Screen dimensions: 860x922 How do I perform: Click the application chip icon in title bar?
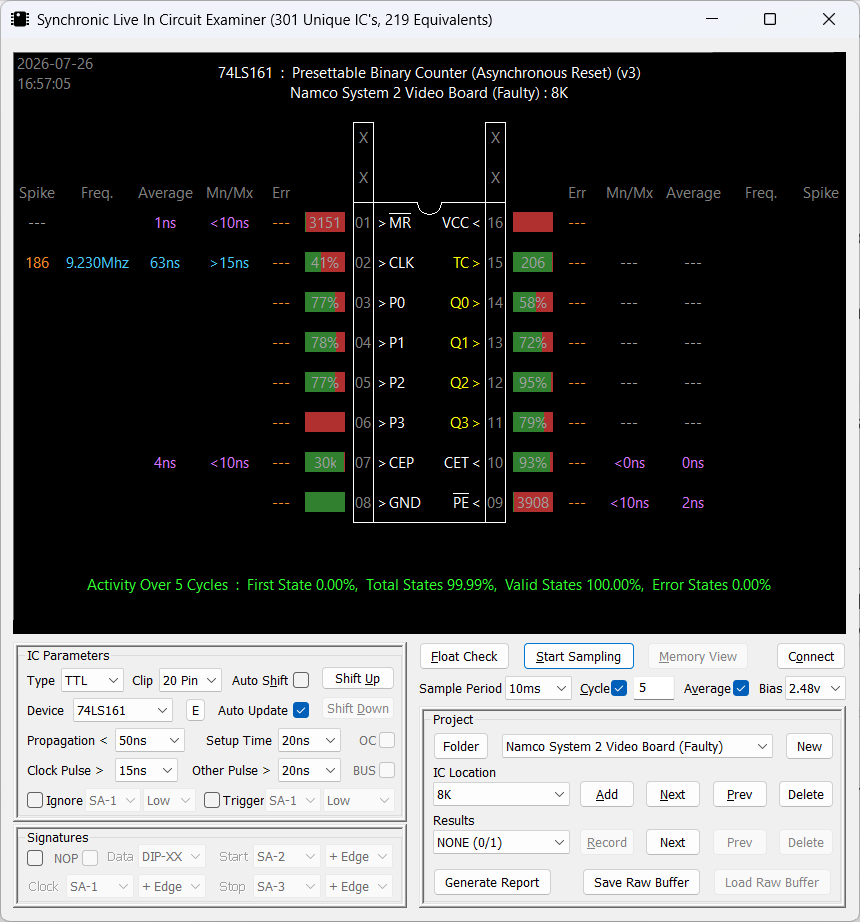click(20, 19)
